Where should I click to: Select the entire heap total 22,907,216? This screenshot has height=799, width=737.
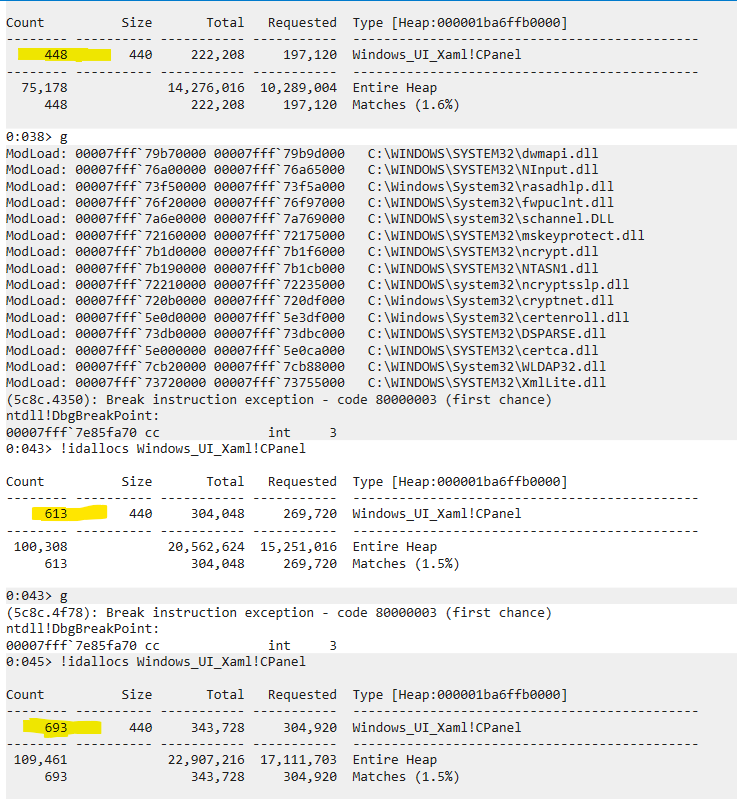click(206, 760)
